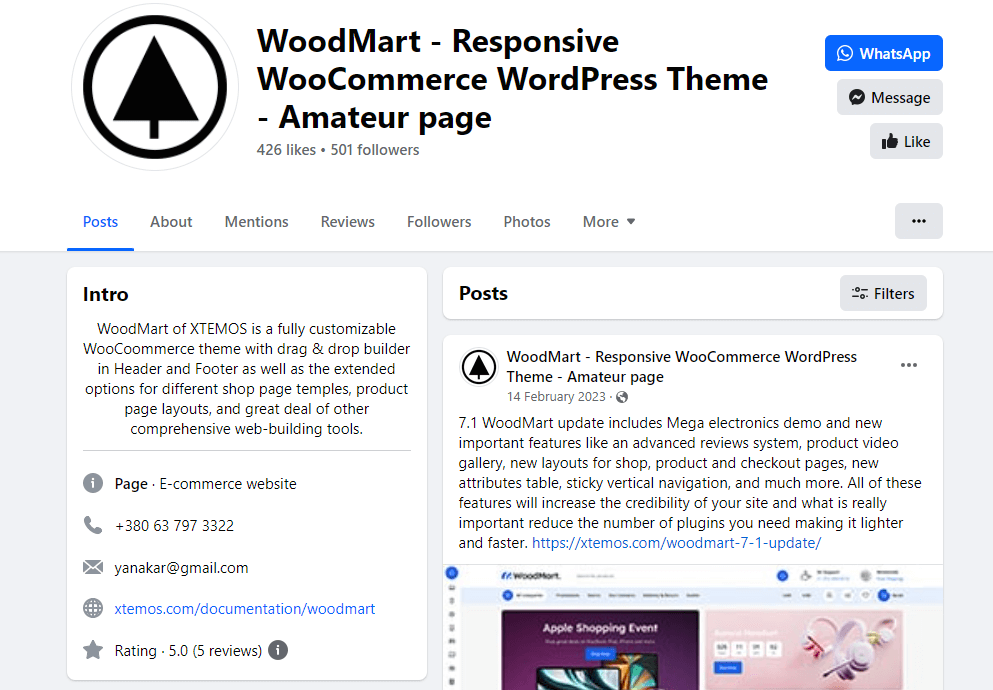The height and width of the screenshot is (690, 993).
Task: Click the Intro section heading
Action: click(105, 294)
